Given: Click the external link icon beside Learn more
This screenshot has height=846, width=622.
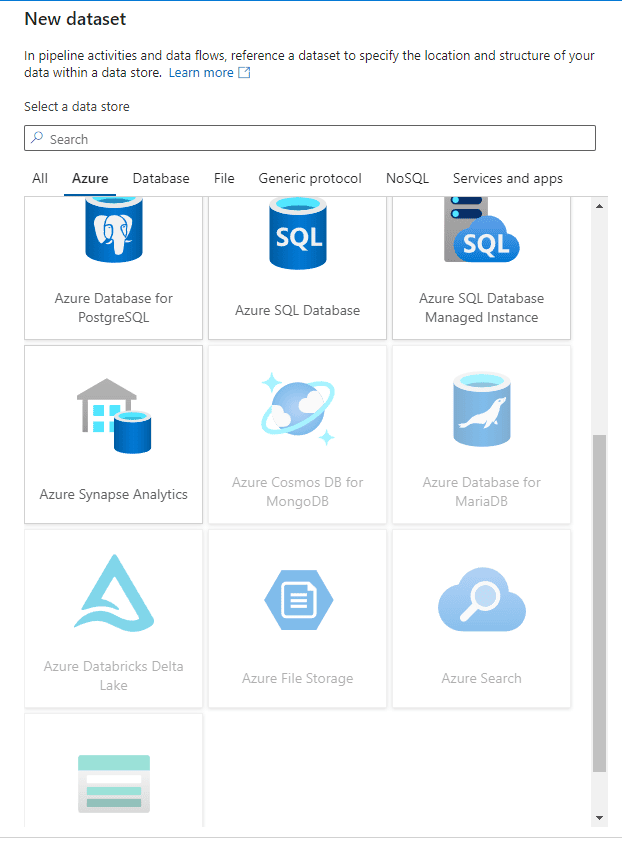Looking at the screenshot, I should 244,72.
